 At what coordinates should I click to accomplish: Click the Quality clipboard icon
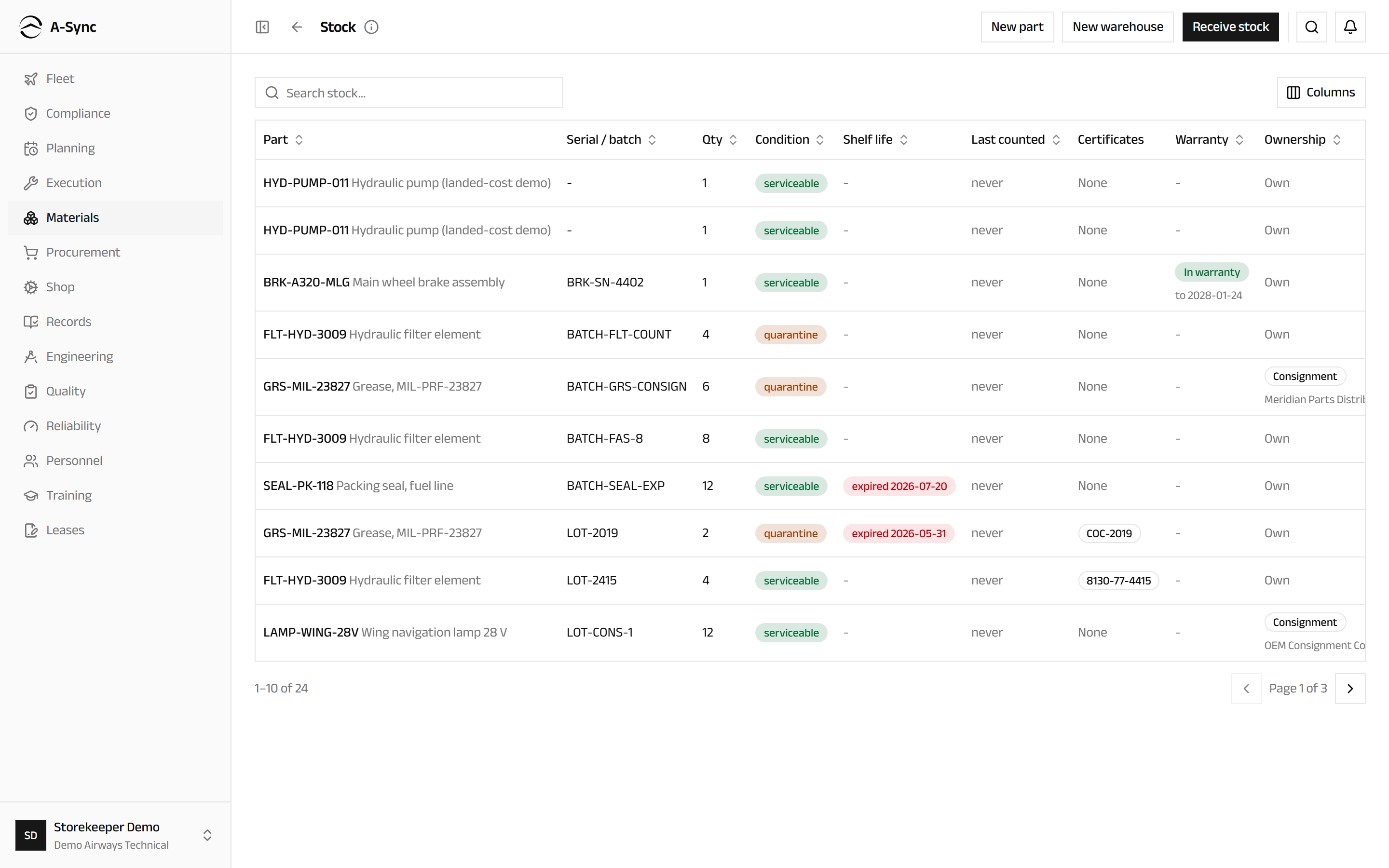point(31,392)
